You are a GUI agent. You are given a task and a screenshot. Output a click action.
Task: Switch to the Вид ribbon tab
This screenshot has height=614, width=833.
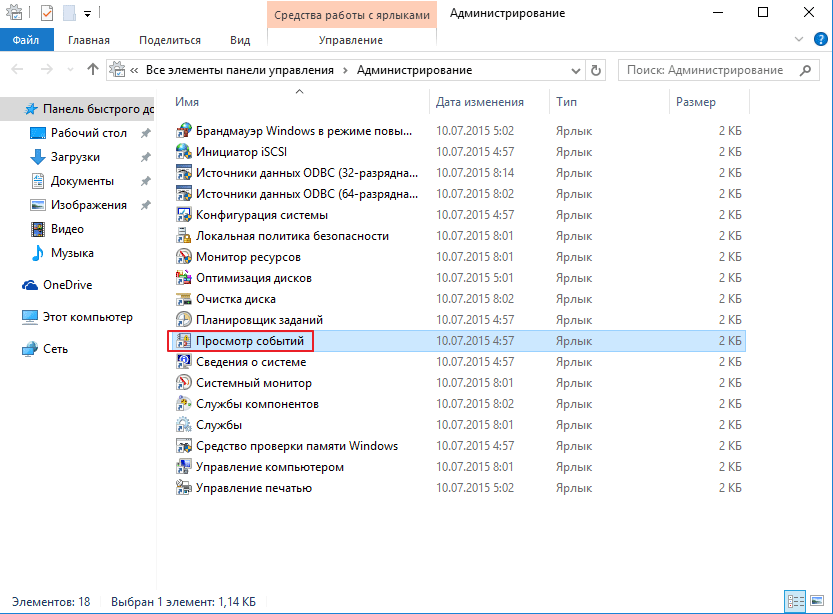[240, 40]
